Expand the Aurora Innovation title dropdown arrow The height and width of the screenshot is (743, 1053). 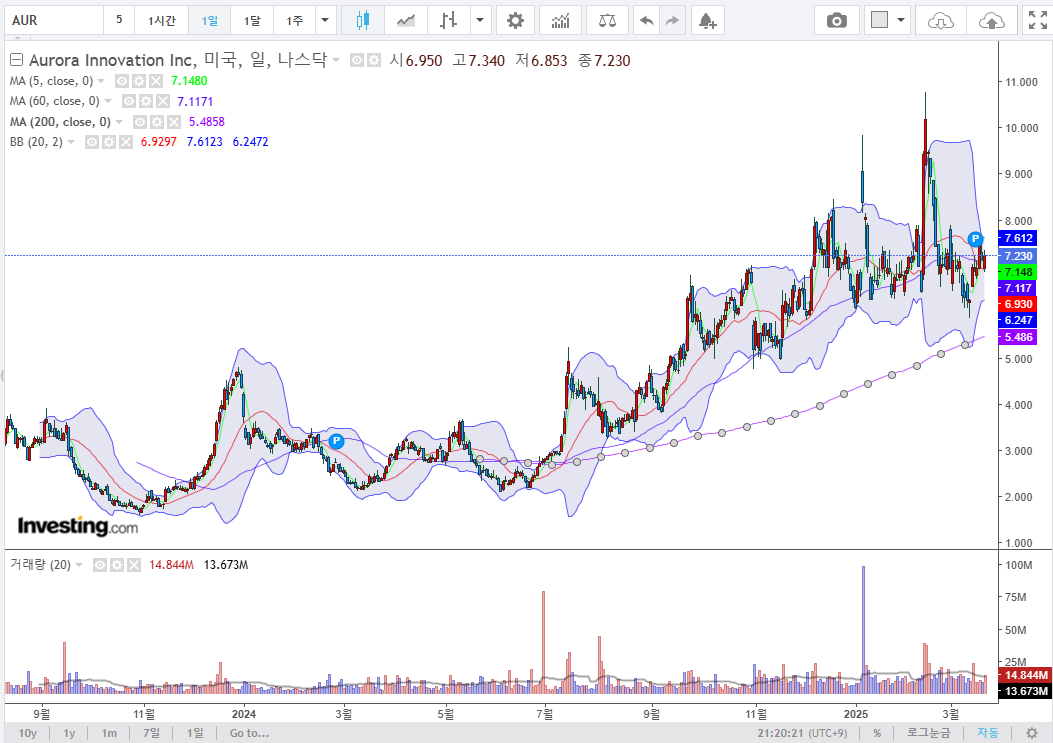point(336,60)
